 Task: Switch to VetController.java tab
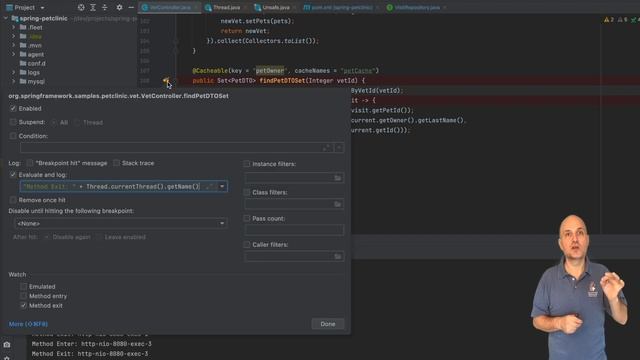[169, 7]
